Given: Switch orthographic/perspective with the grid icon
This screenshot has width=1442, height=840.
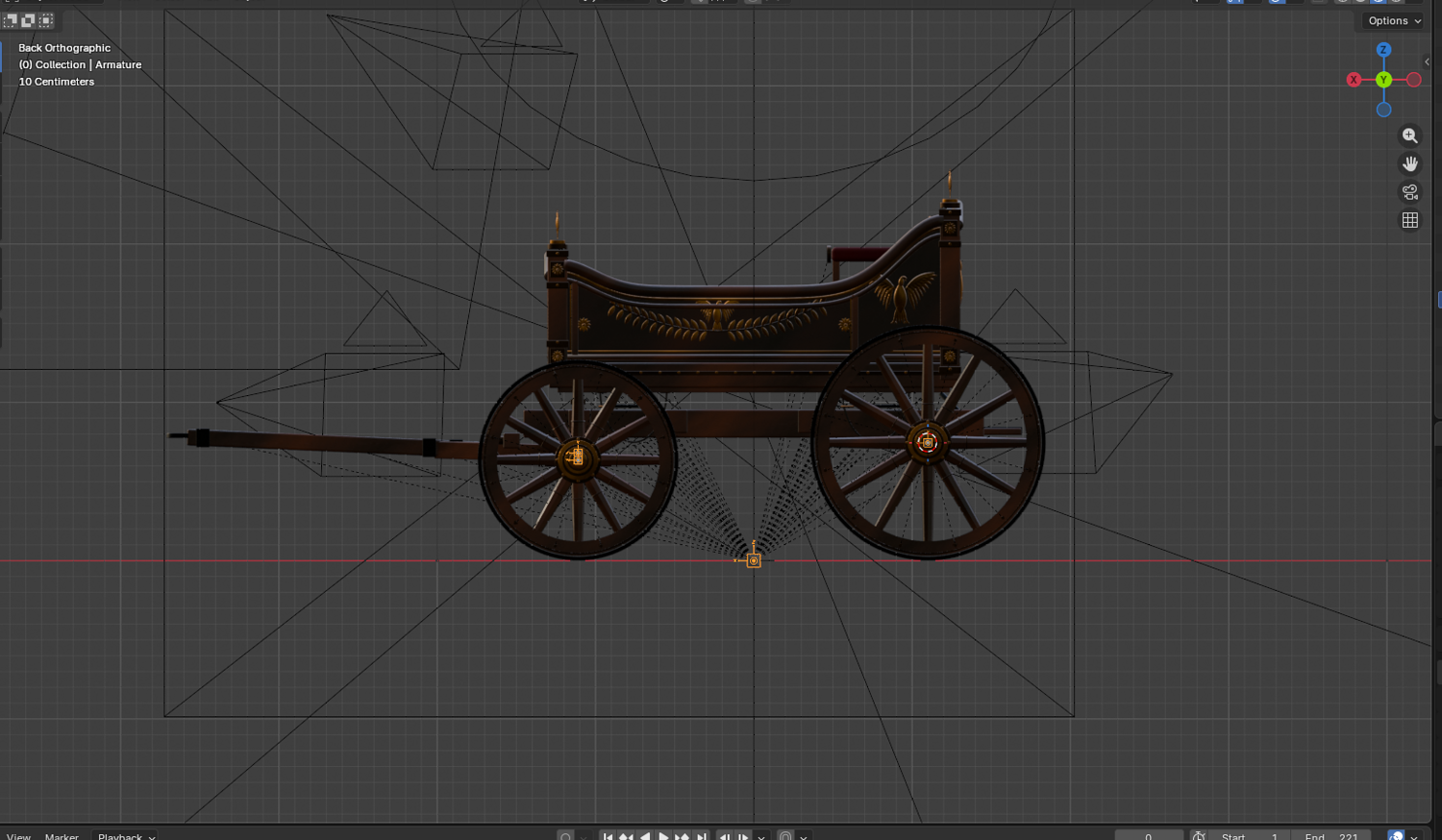Looking at the screenshot, I should coord(1409,220).
